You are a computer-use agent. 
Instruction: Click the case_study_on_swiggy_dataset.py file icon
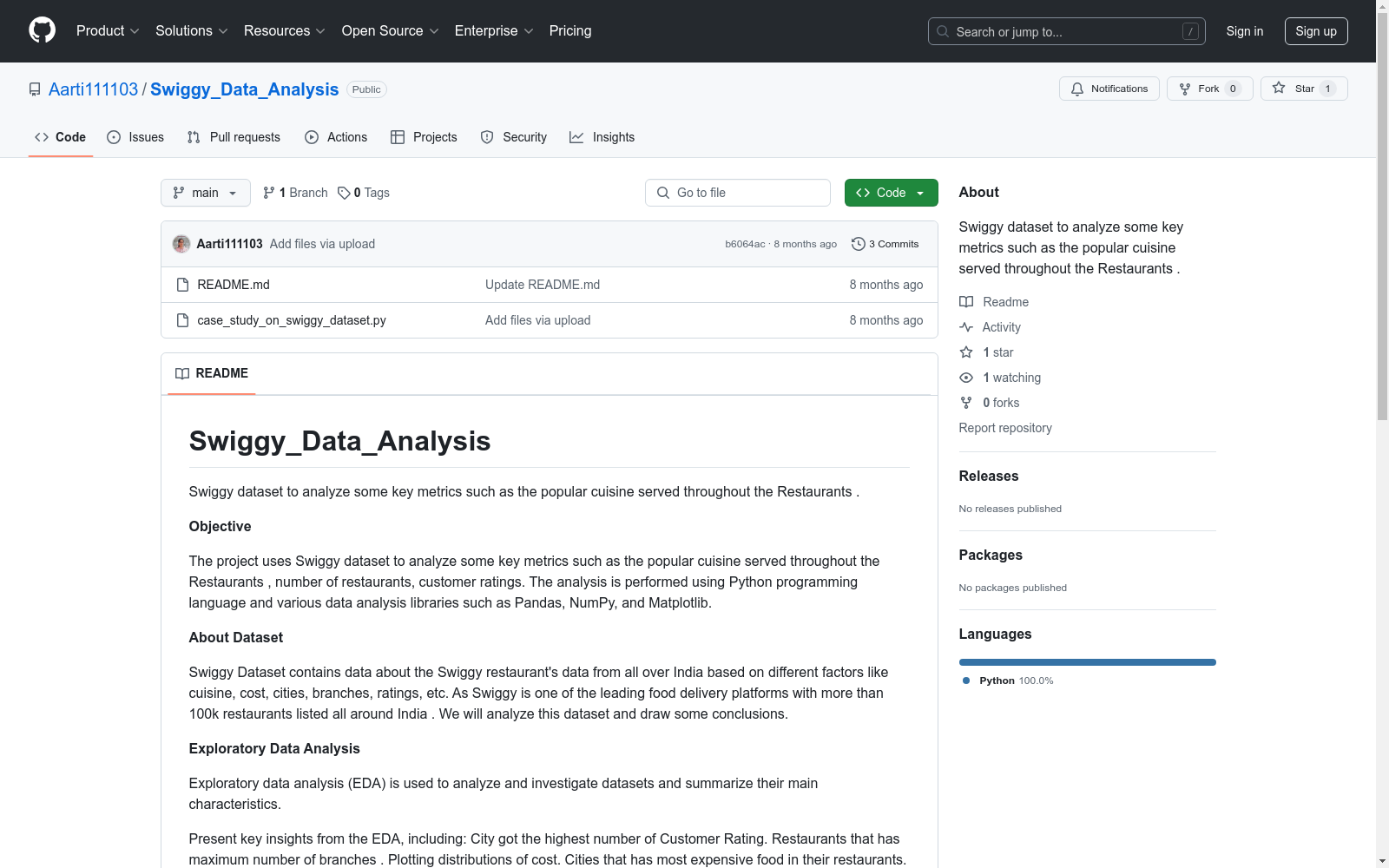coord(182,320)
